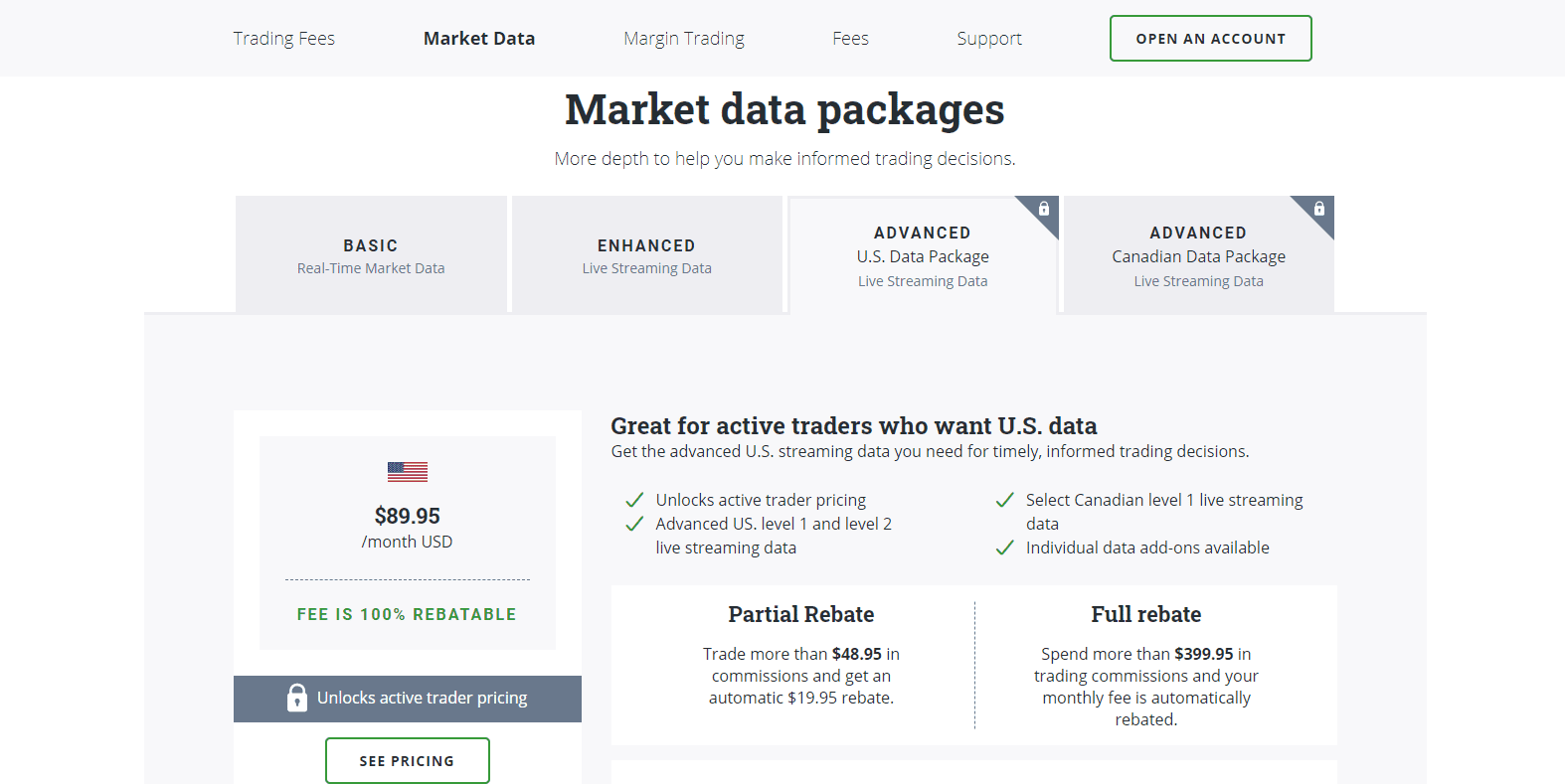Select Advanced Canadian Data Package tab
Image resolution: width=1565 pixels, height=784 pixels.
point(1199,255)
